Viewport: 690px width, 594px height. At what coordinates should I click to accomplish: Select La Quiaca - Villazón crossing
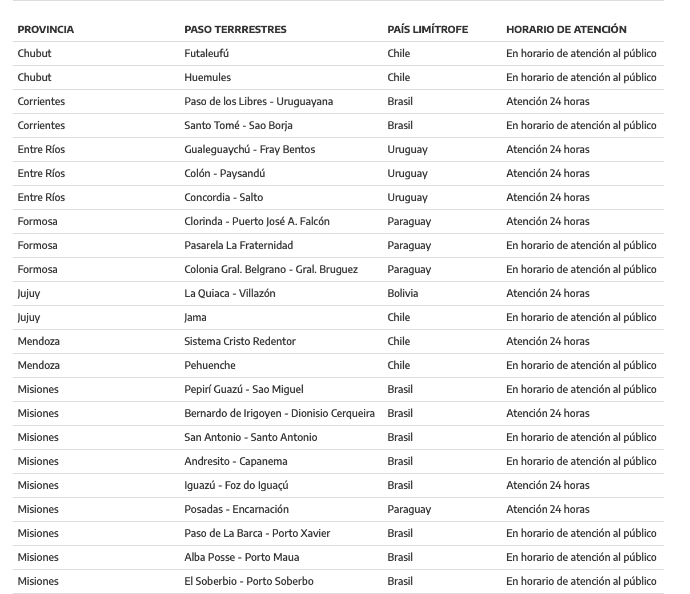[230, 293]
